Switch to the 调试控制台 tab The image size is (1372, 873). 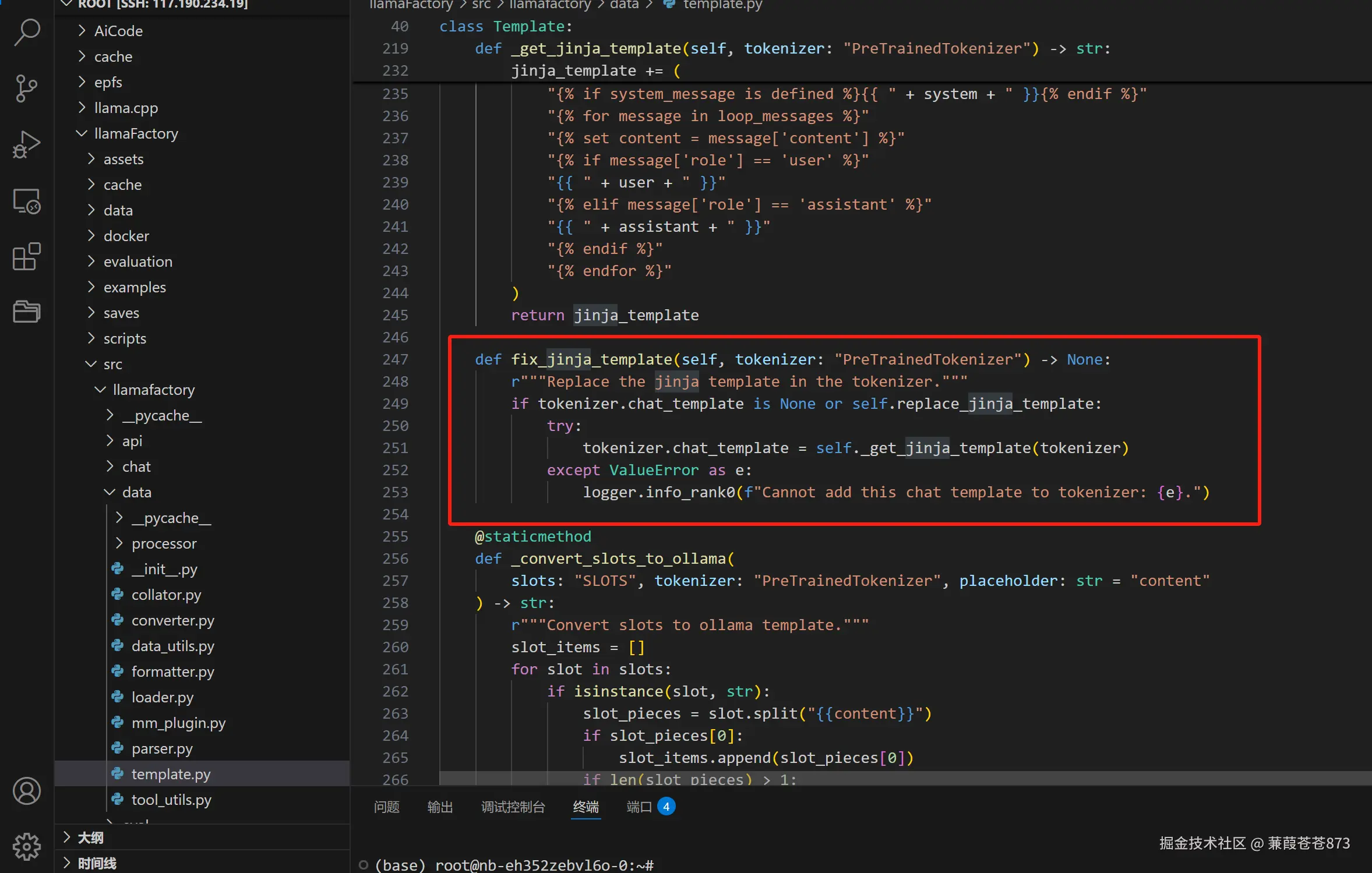[513, 807]
